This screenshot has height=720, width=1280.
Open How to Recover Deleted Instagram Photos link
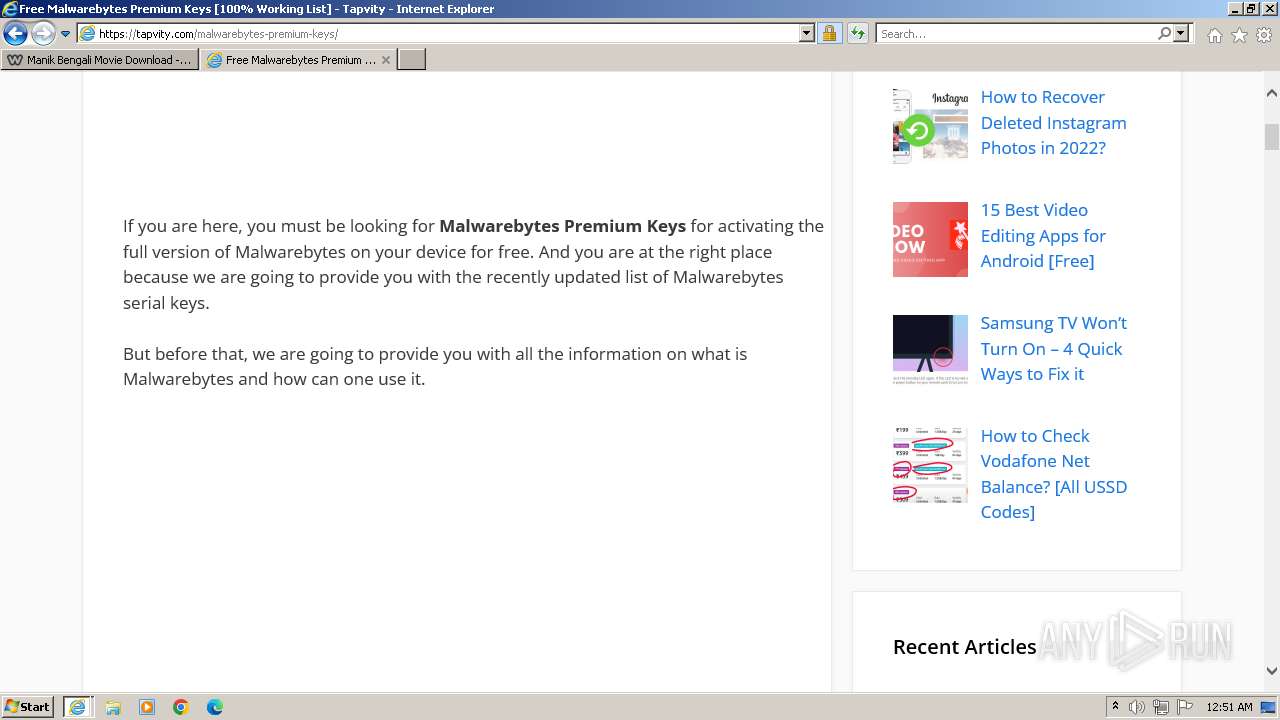coord(1053,123)
